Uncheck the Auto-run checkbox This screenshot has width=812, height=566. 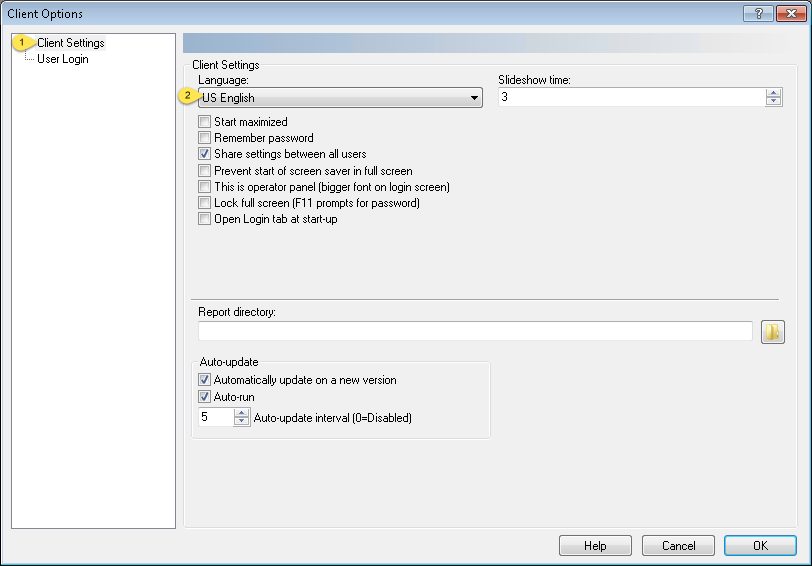pos(205,397)
